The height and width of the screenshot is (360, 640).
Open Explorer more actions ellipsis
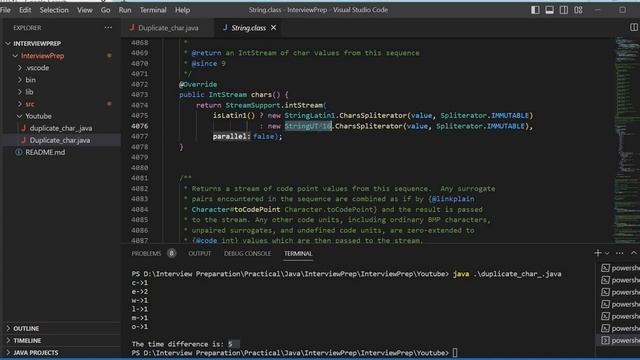(108, 28)
